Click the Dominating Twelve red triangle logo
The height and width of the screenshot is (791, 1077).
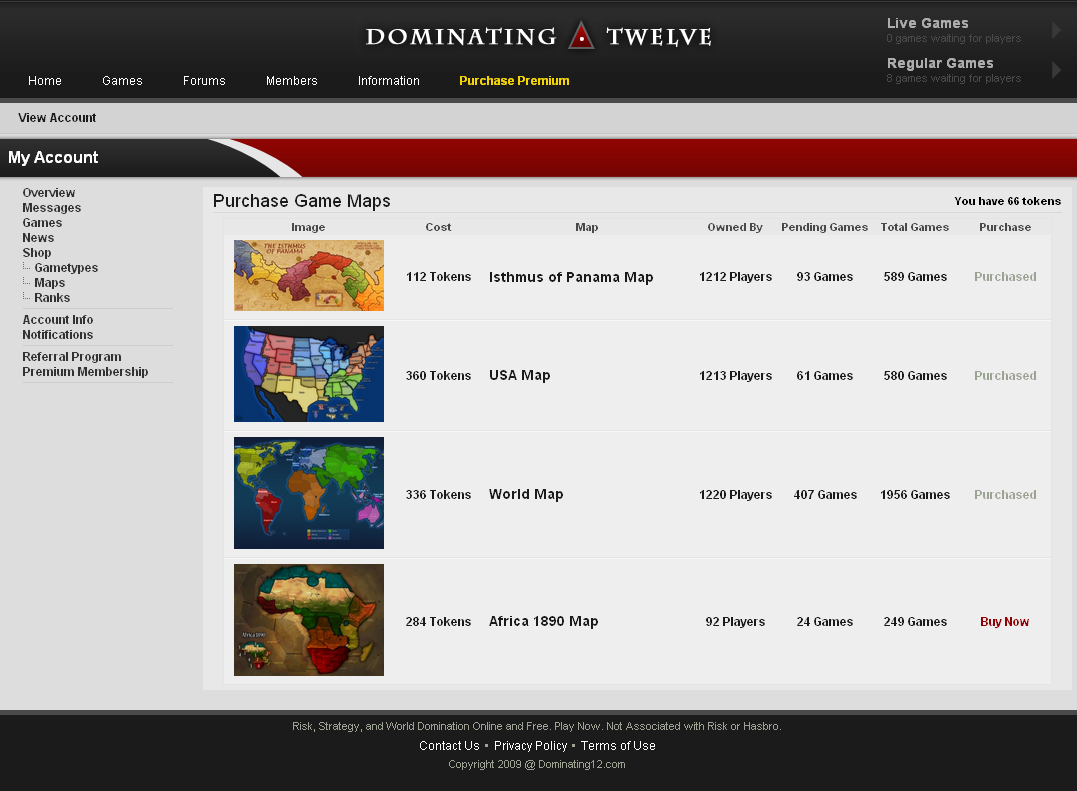[581, 36]
